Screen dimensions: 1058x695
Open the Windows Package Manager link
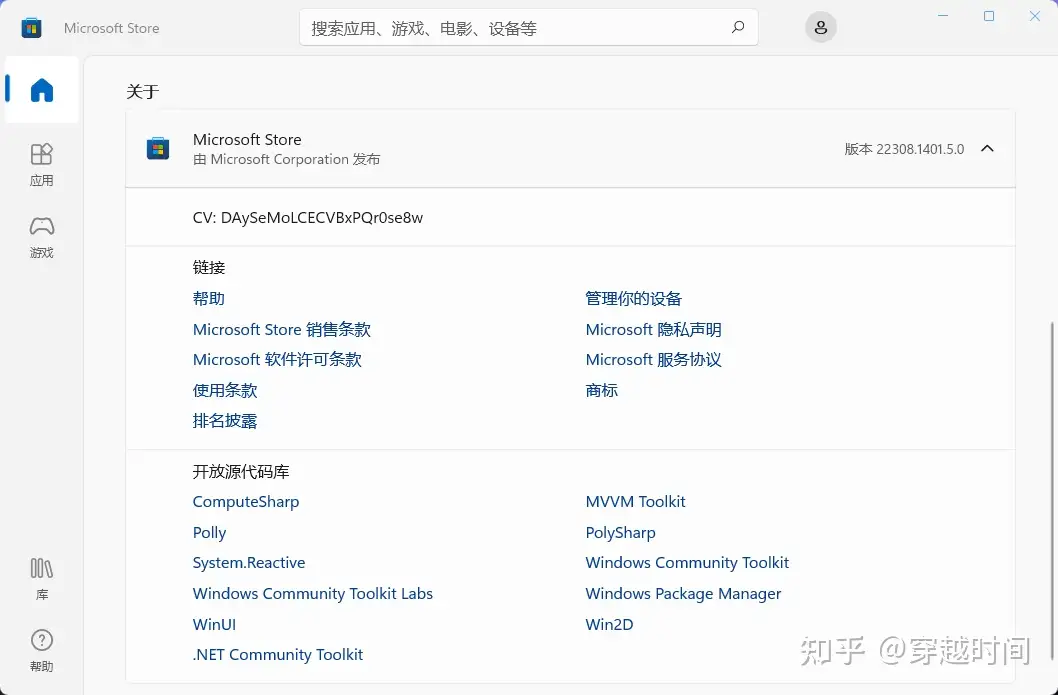click(x=683, y=594)
